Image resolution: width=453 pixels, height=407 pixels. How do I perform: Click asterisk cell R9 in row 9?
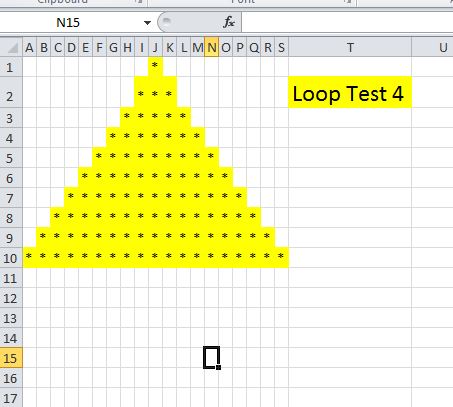coord(267,238)
